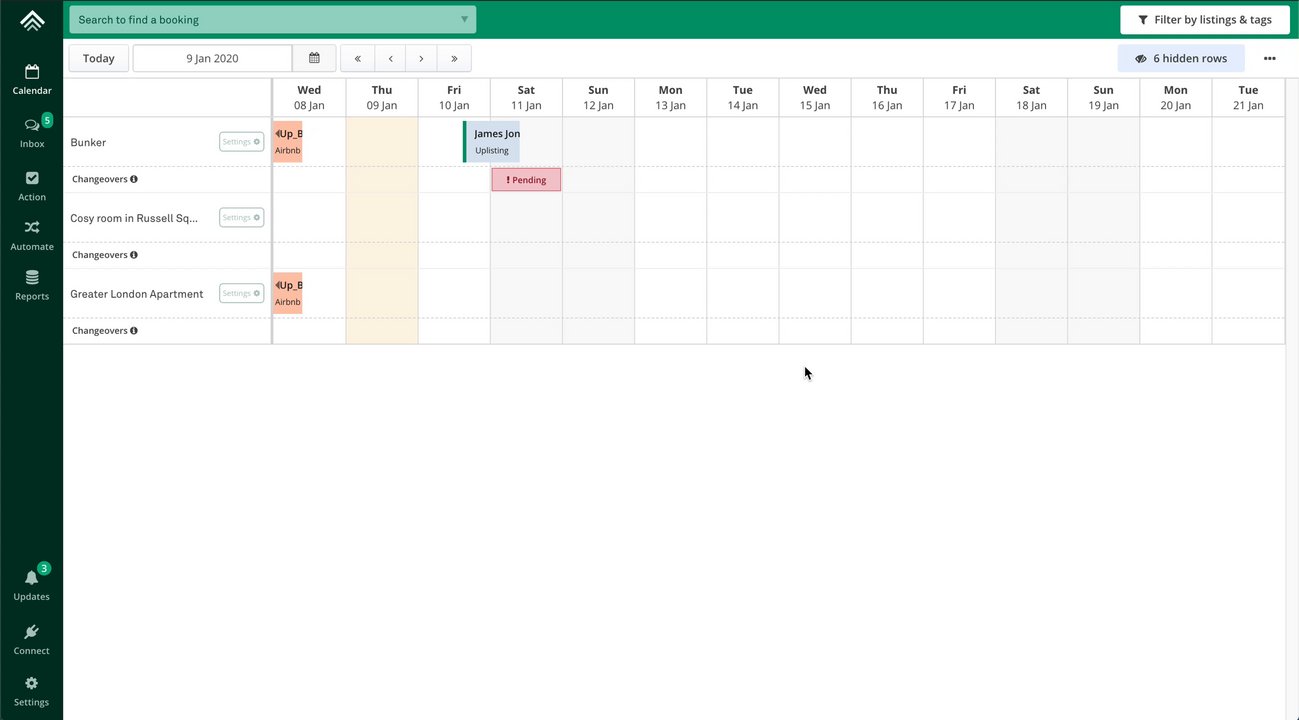Jump back with double-left chevron
1299x720 pixels.
point(358,58)
